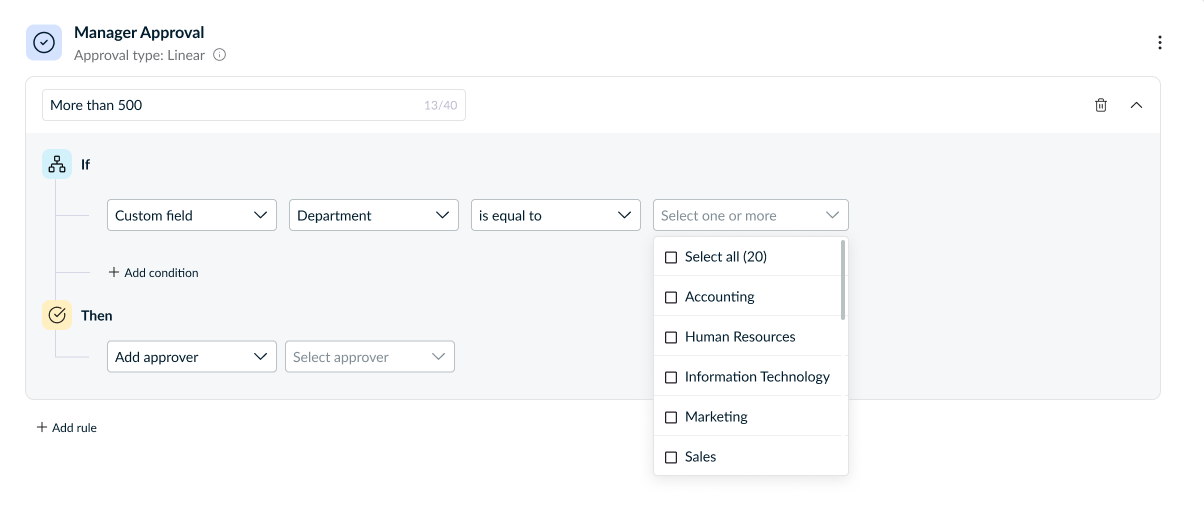Viewport: 1204px width, 510px height.
Task: Enable the Human Resources checkbox
Action: tap(671, 337)
